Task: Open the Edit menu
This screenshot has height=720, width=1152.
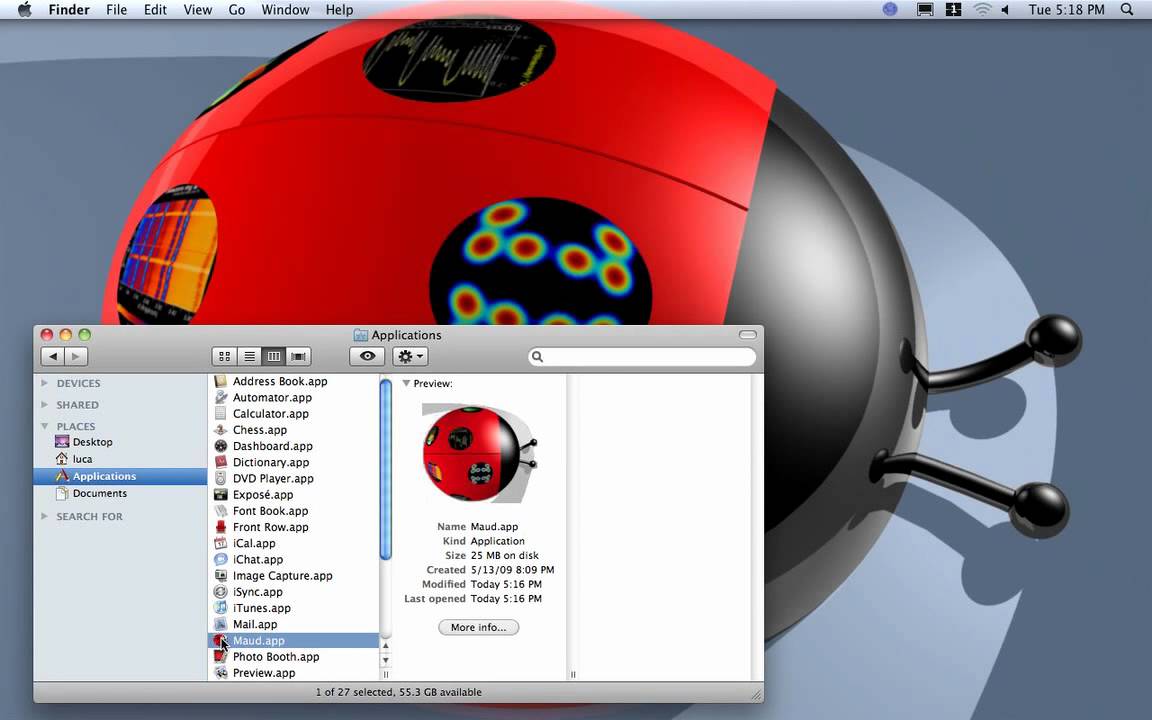Action: click(x=155, y=10)
